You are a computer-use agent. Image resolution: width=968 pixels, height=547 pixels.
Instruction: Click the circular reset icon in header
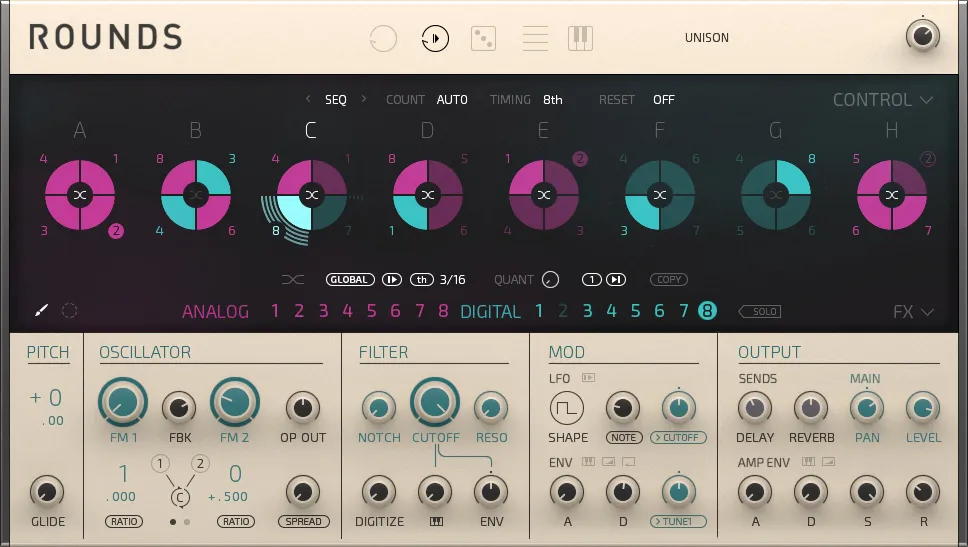pyautogui.click(x=383, y=38)
